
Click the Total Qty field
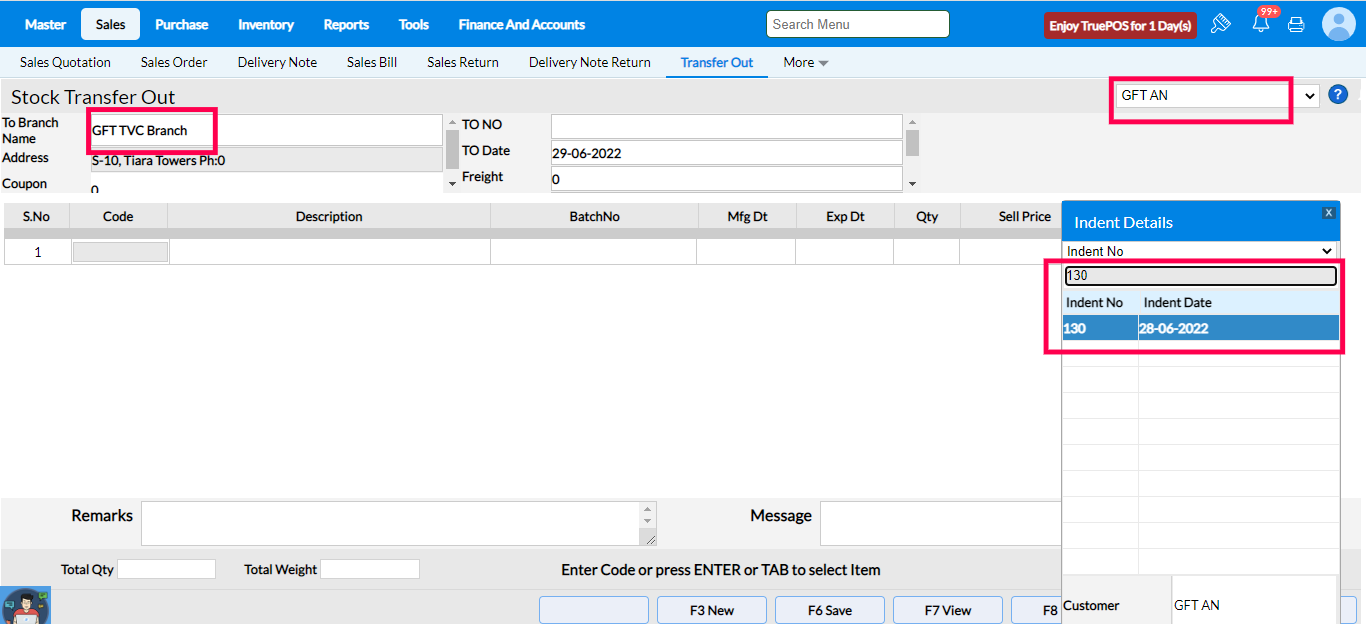167,569
